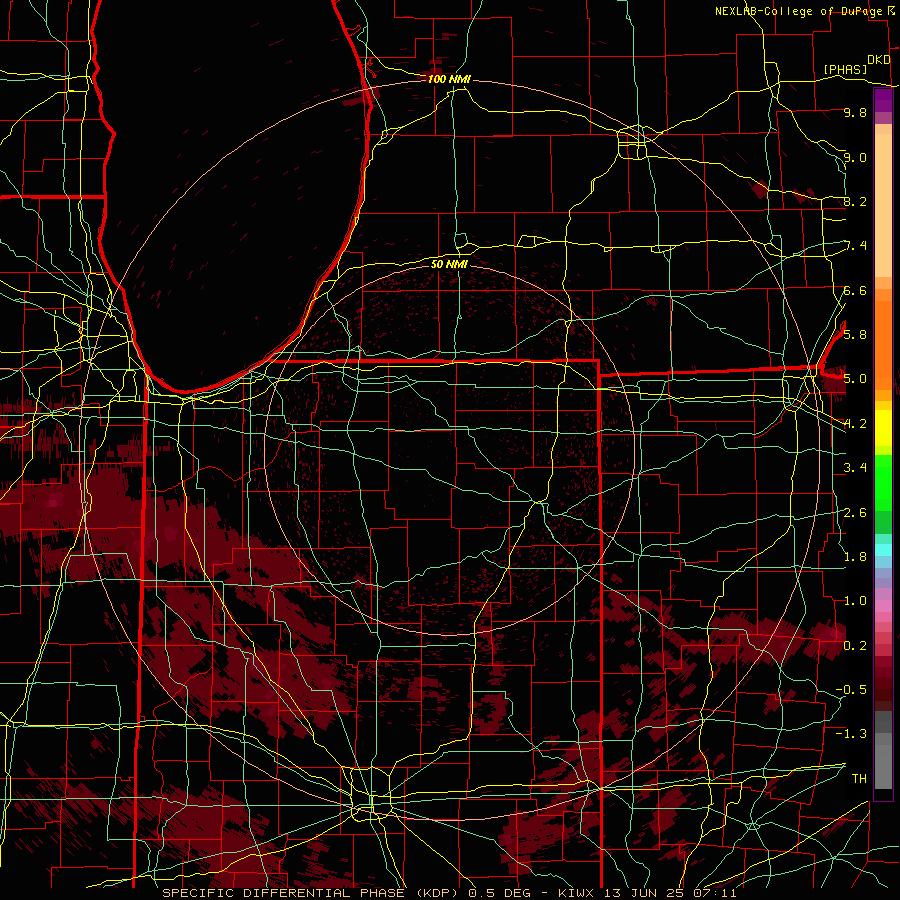
Task: Click the 100 NMI range ring label
Action: coord(449,79)
